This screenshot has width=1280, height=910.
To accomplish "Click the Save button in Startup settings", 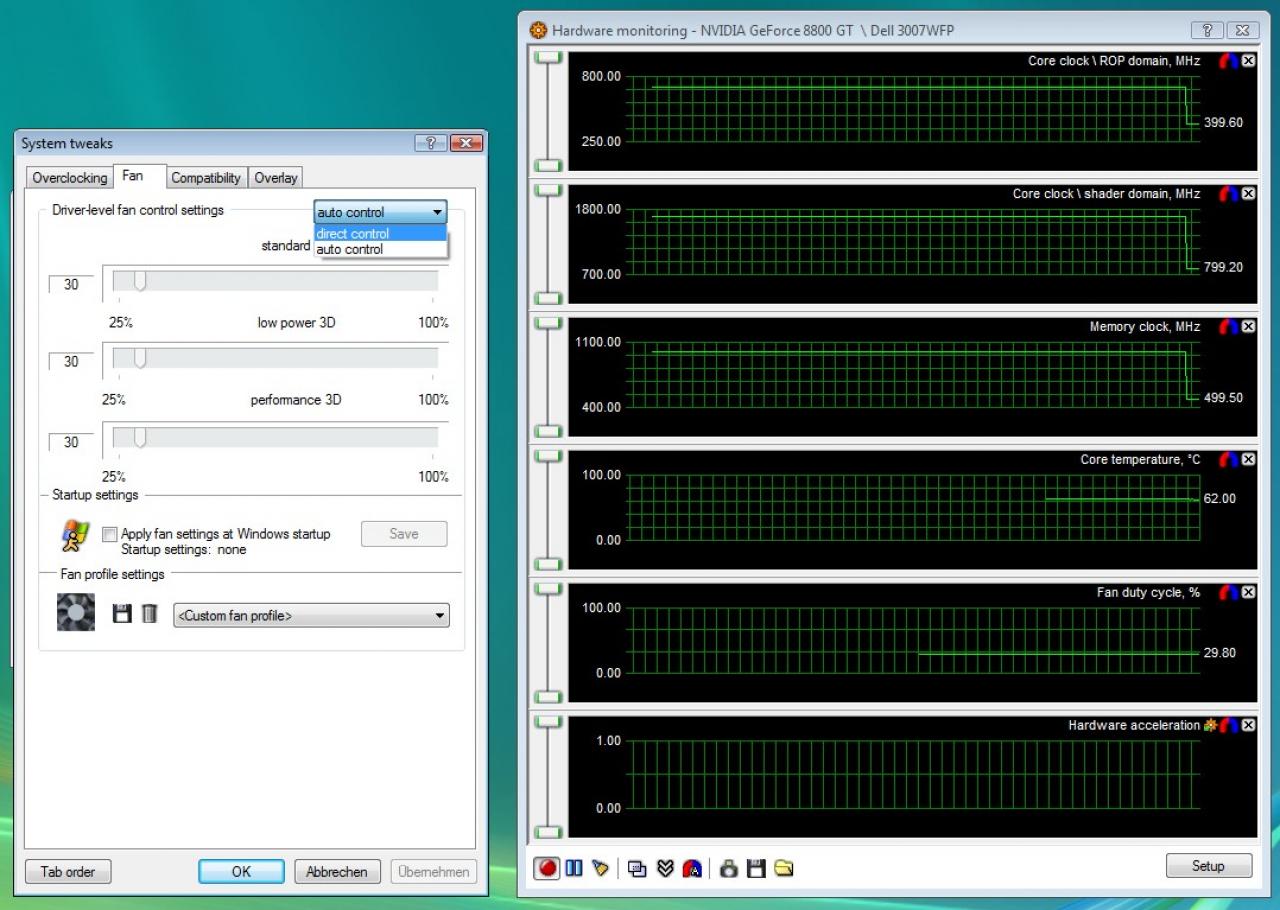I will click(404, 534).
